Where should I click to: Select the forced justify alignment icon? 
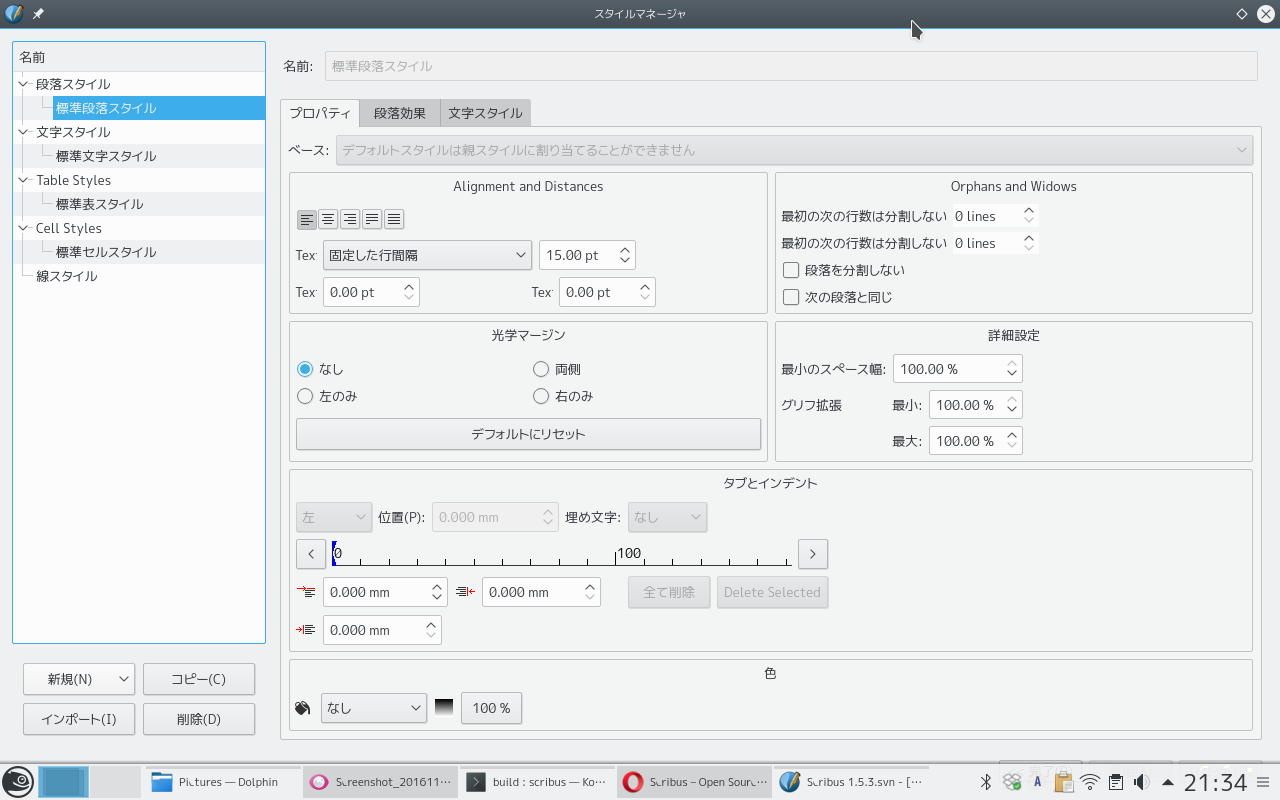394,219
